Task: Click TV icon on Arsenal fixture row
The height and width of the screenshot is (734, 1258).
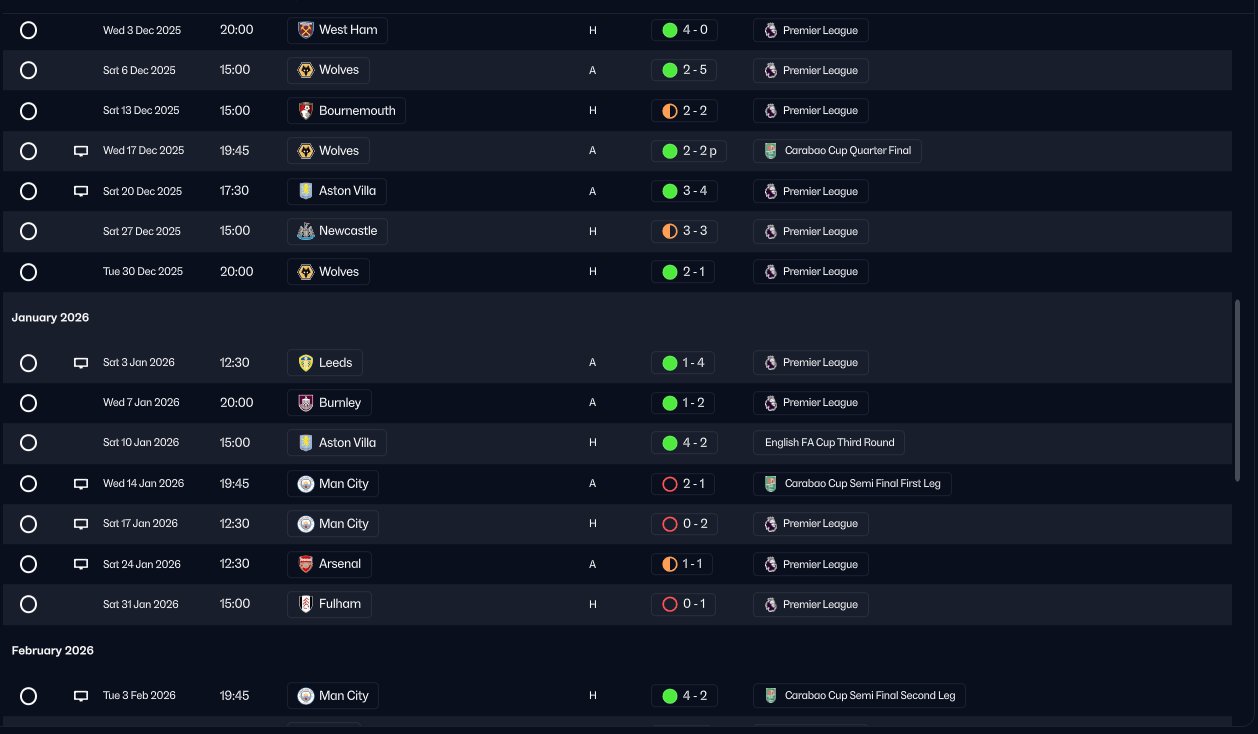Action: [81, 564]
